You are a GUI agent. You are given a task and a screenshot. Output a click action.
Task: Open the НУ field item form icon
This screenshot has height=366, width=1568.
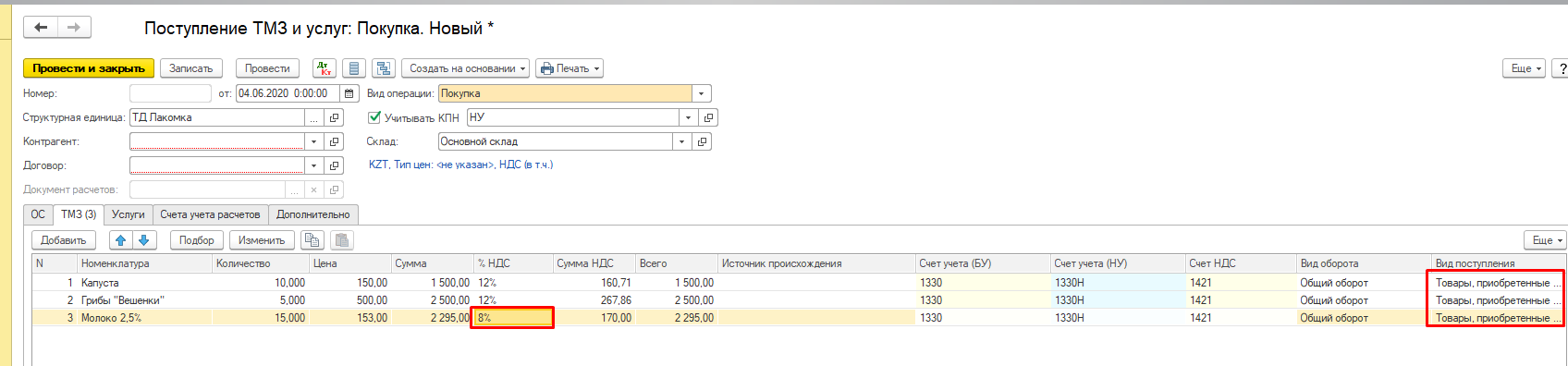point(708,117)
